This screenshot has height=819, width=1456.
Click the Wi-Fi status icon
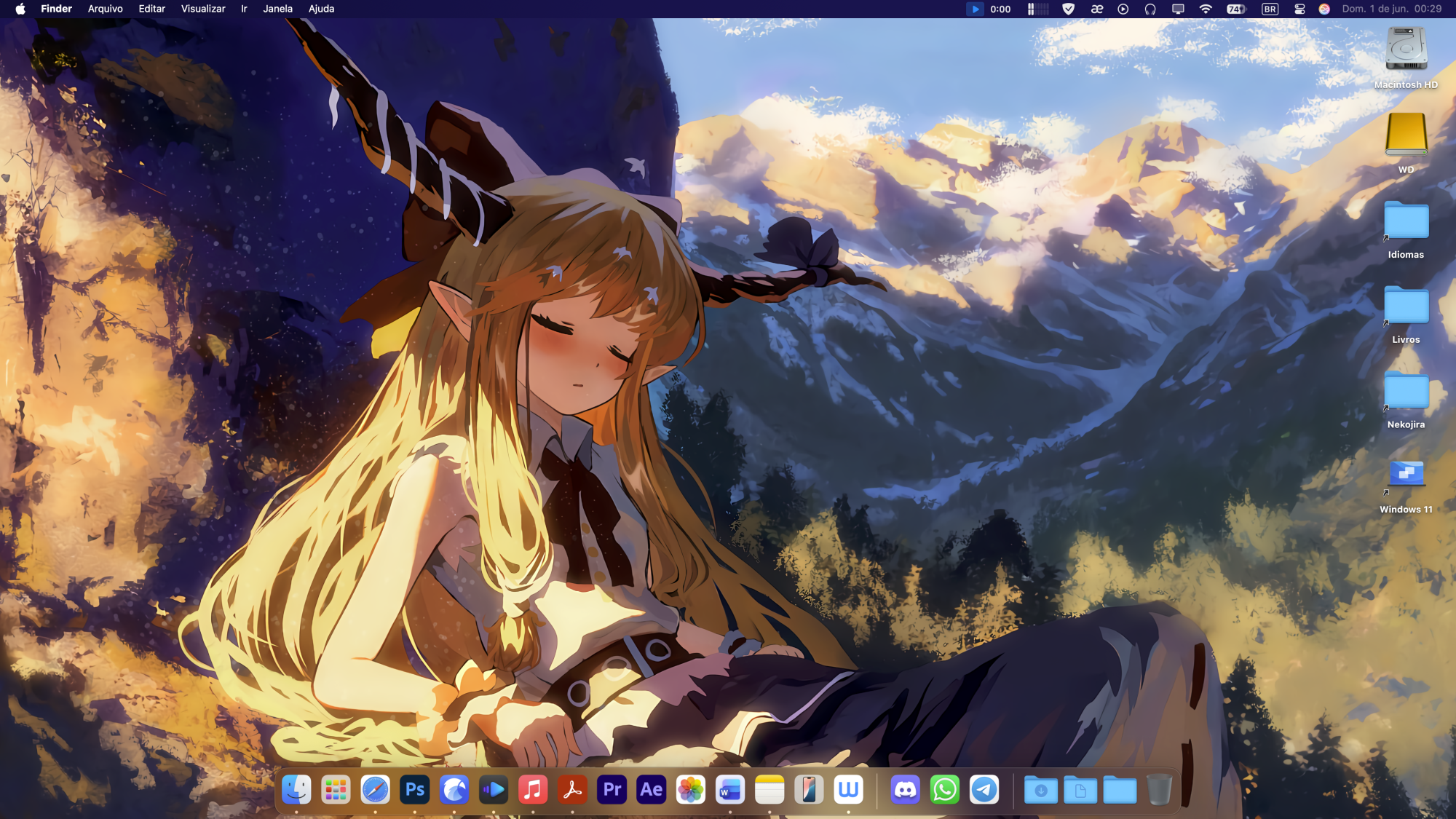[x=1206, y=9]
